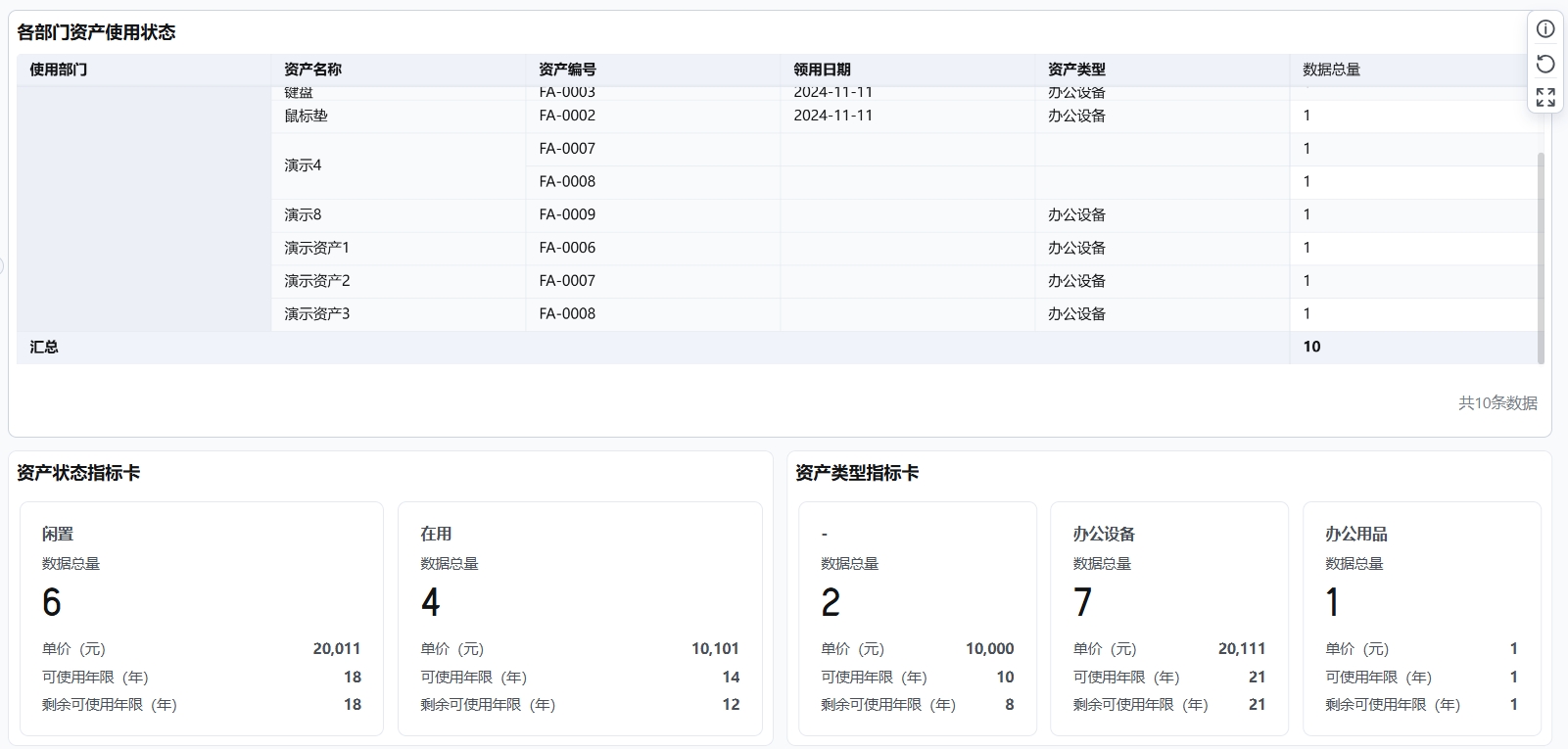The width and height of the screenshot is (1568, 749).
Task: Click the 使用部门 column header
Action: pyautogui.click(x=59, y=70)
